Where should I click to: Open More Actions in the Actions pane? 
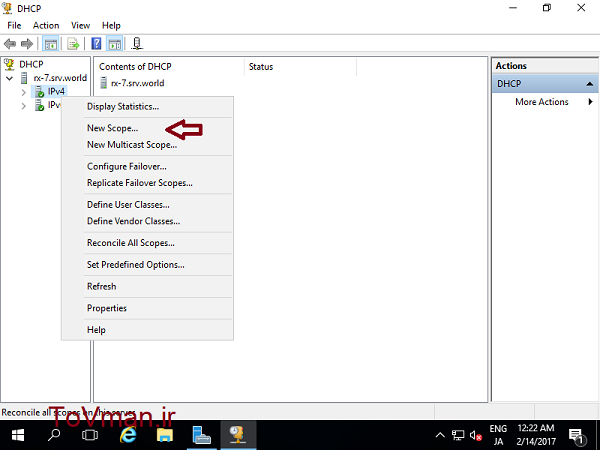pos(541,102)
